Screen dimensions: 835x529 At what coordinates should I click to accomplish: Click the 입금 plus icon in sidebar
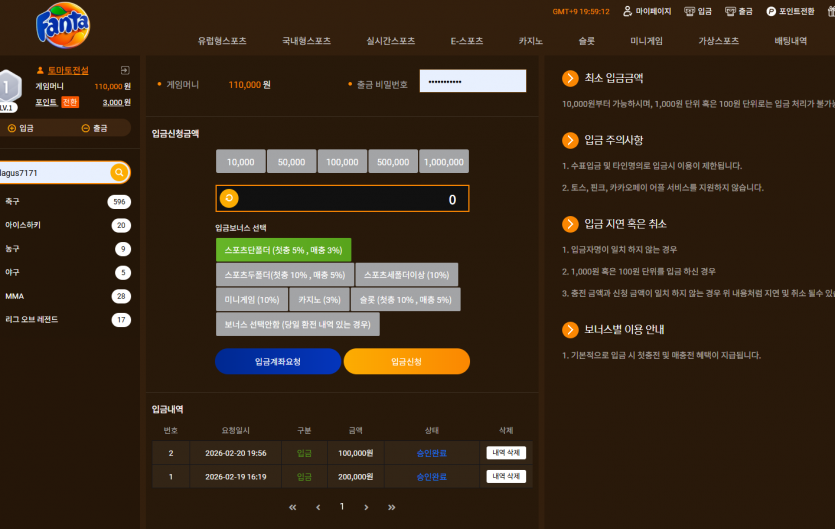click(12, 128)
